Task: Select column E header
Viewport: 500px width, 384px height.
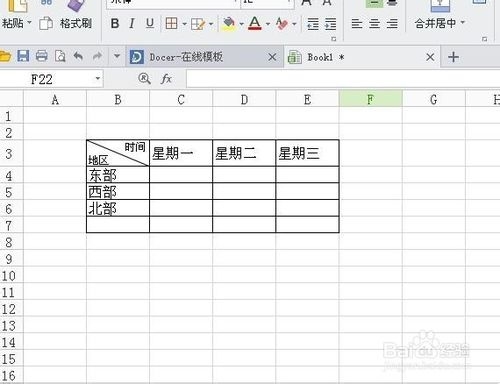Action: coord(307,99)
